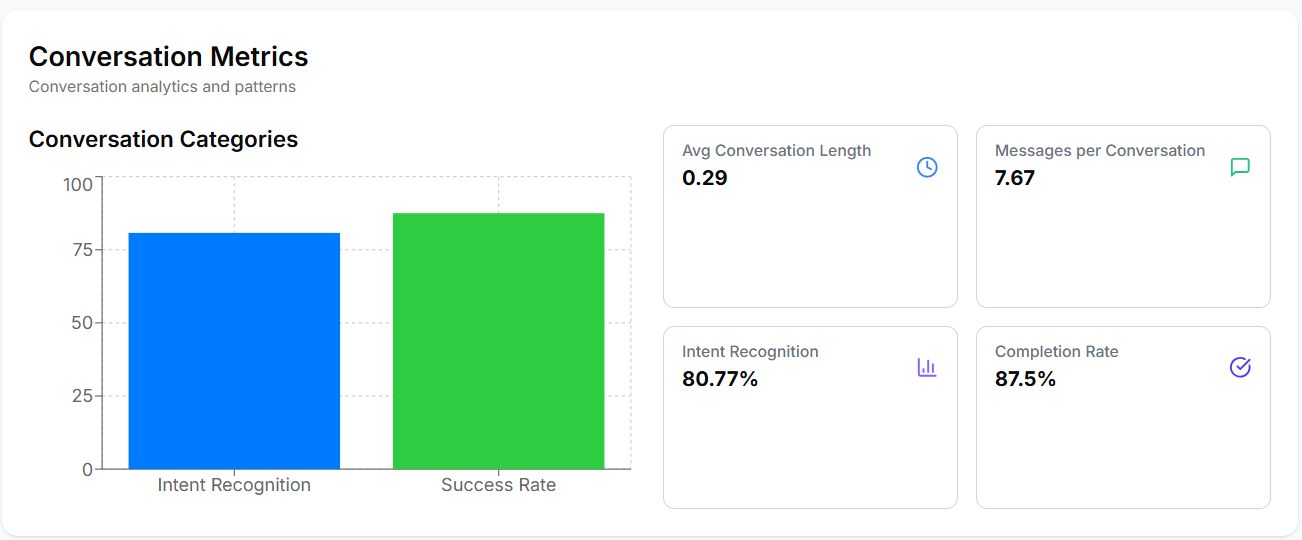Click the 87.5% completion rate value
Screen dimensions: 1302x540
click(1025, 379)
